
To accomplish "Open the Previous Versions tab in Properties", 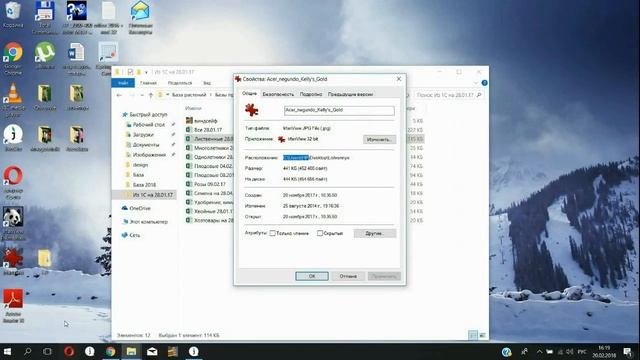I will point(350,94).
